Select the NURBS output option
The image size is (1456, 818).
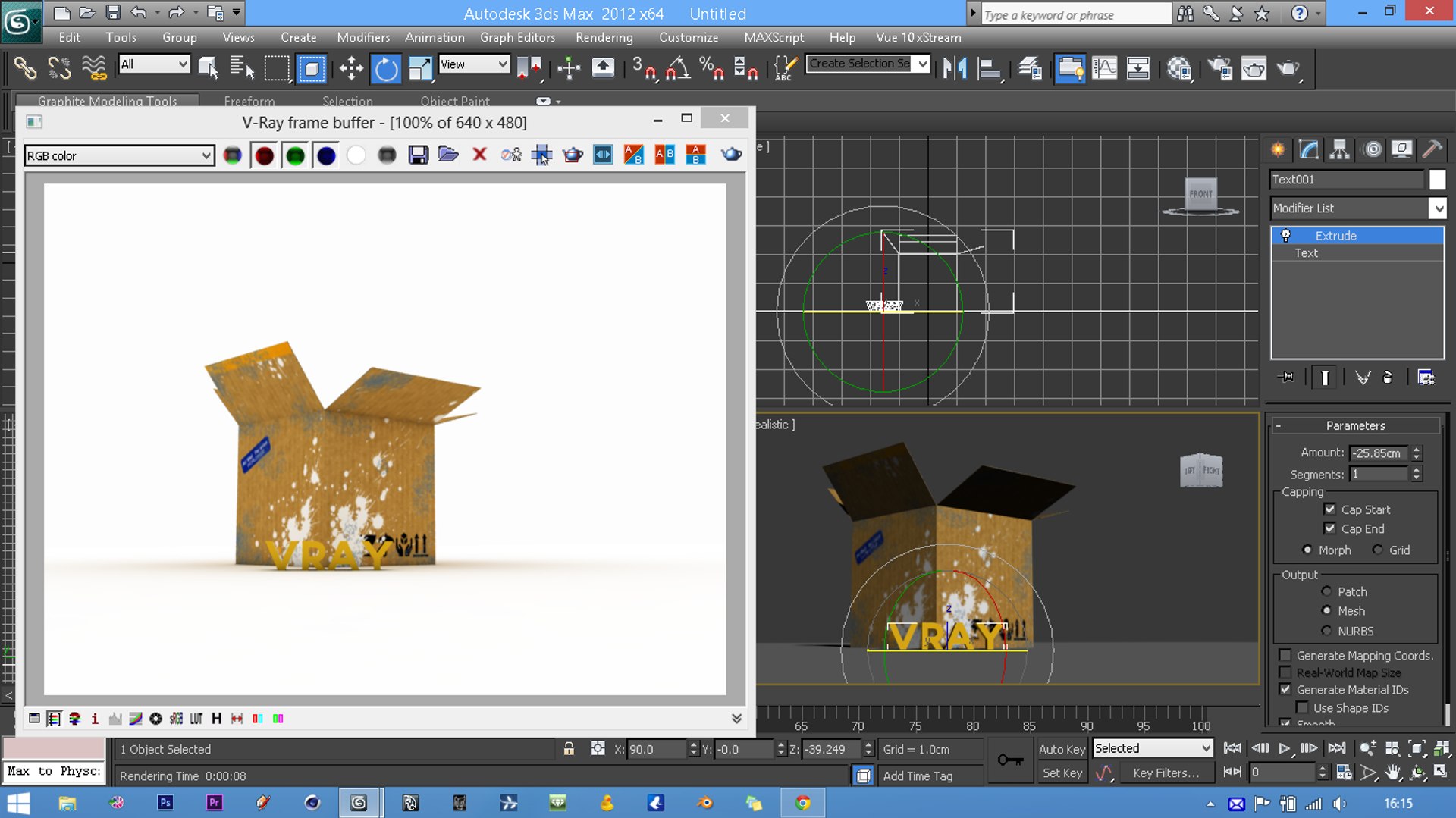coord(1326,631)
